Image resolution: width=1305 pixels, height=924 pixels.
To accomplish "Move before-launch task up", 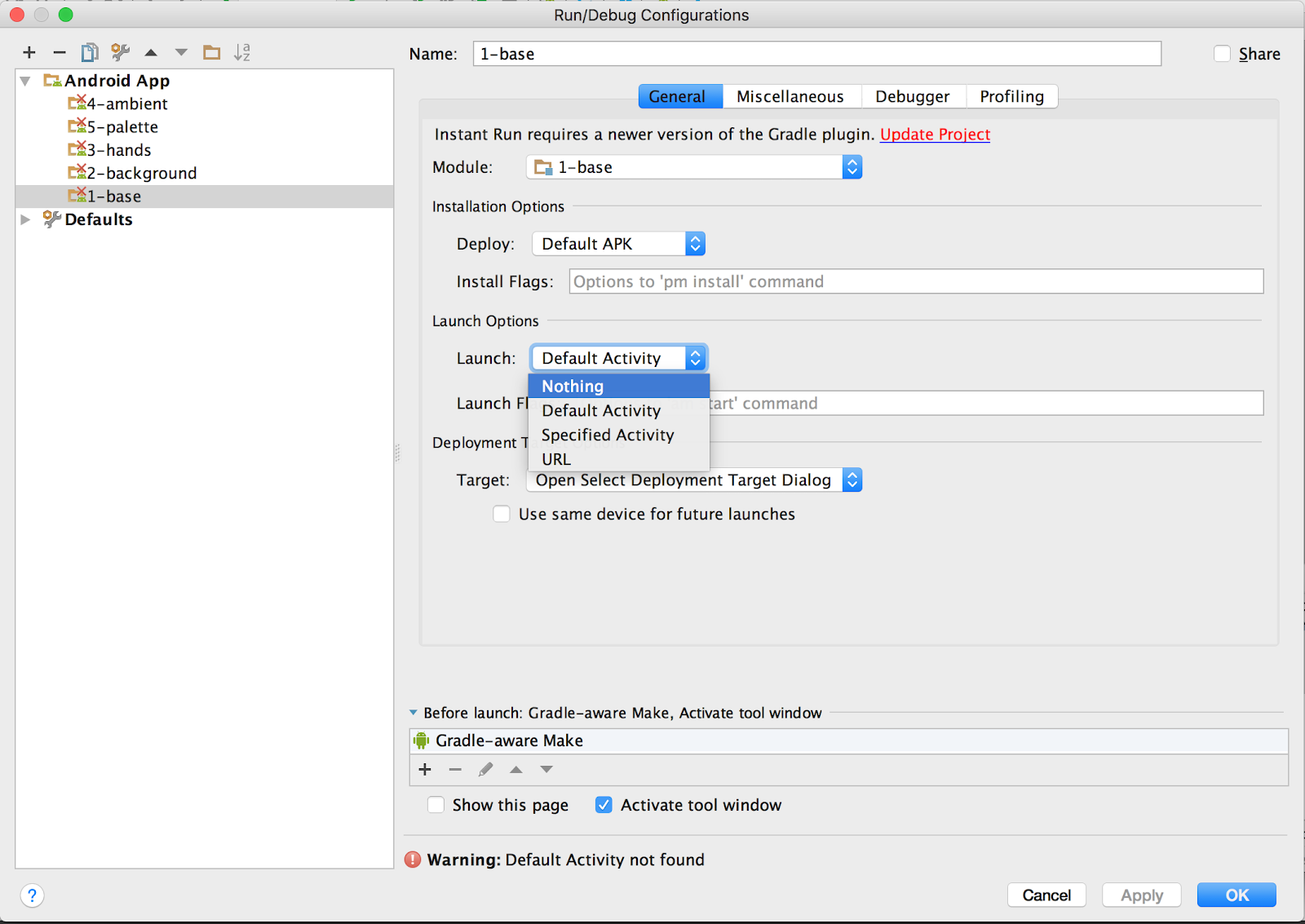I will (x=516, y=769).
